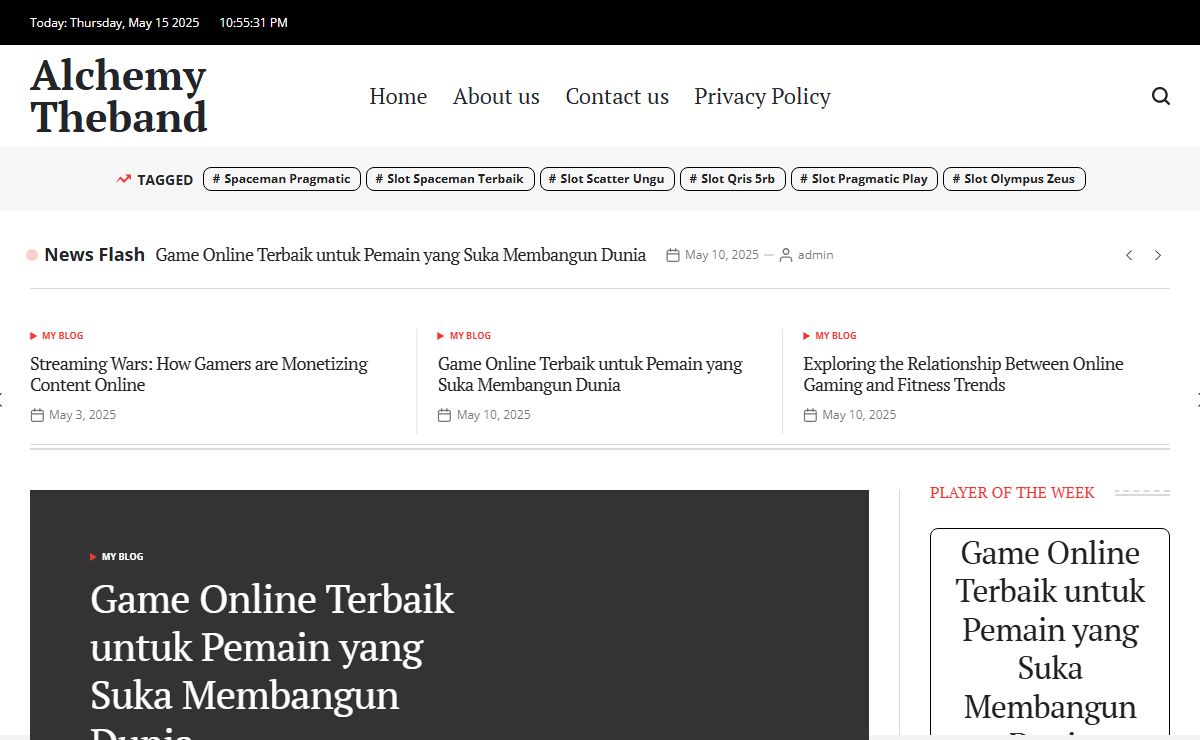The height and width of the screenshot is (740, 1200).
Task: Click the trending arrow icon beside TAGGED
Action: (123, 179)
